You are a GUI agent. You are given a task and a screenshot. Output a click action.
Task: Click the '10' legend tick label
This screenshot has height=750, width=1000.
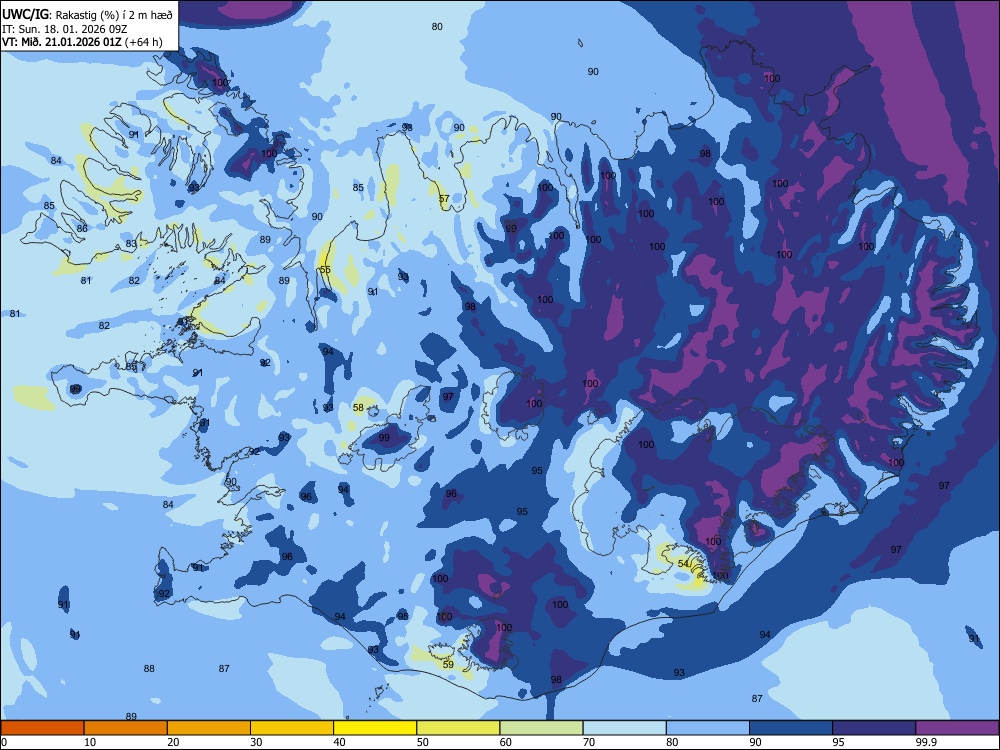coord(90,742)
